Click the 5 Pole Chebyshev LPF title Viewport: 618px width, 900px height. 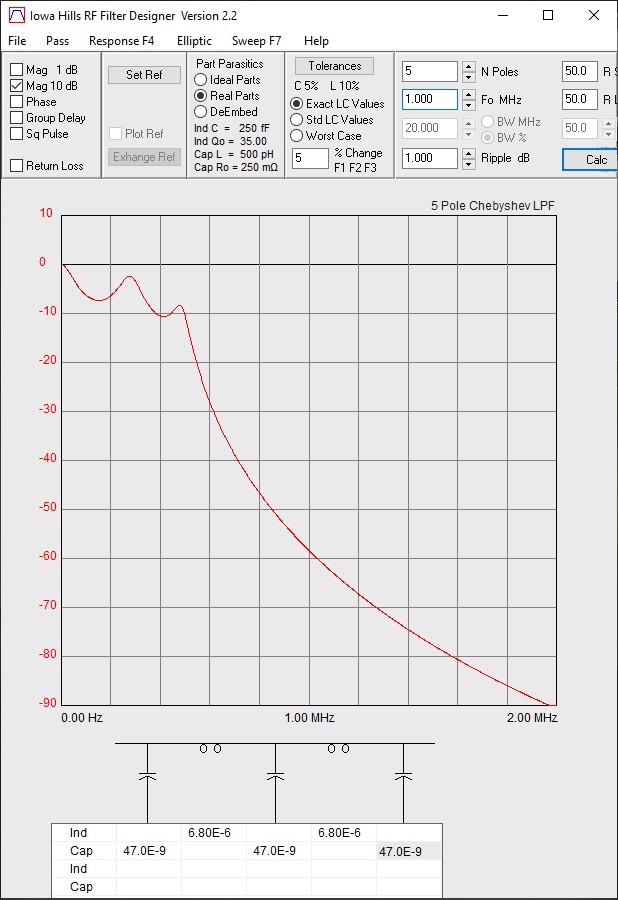[x=493, y=205]
